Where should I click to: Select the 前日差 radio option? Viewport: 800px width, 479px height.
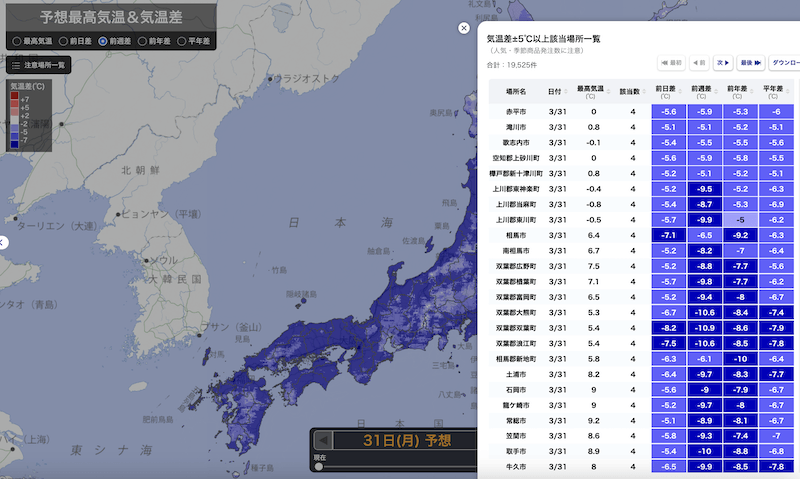(62, 41)
